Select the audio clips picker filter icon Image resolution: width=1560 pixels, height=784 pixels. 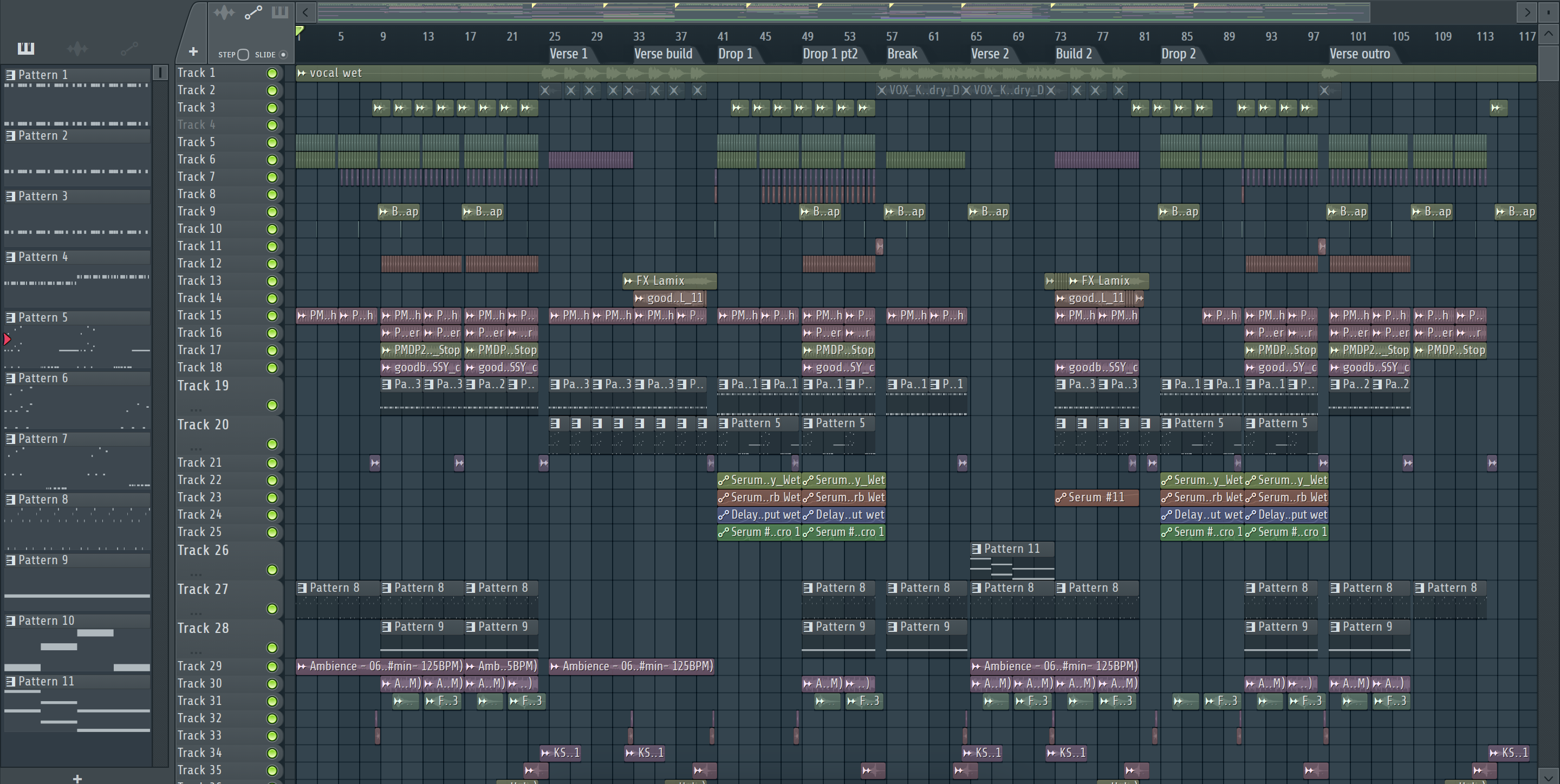[x=77, y=48]
